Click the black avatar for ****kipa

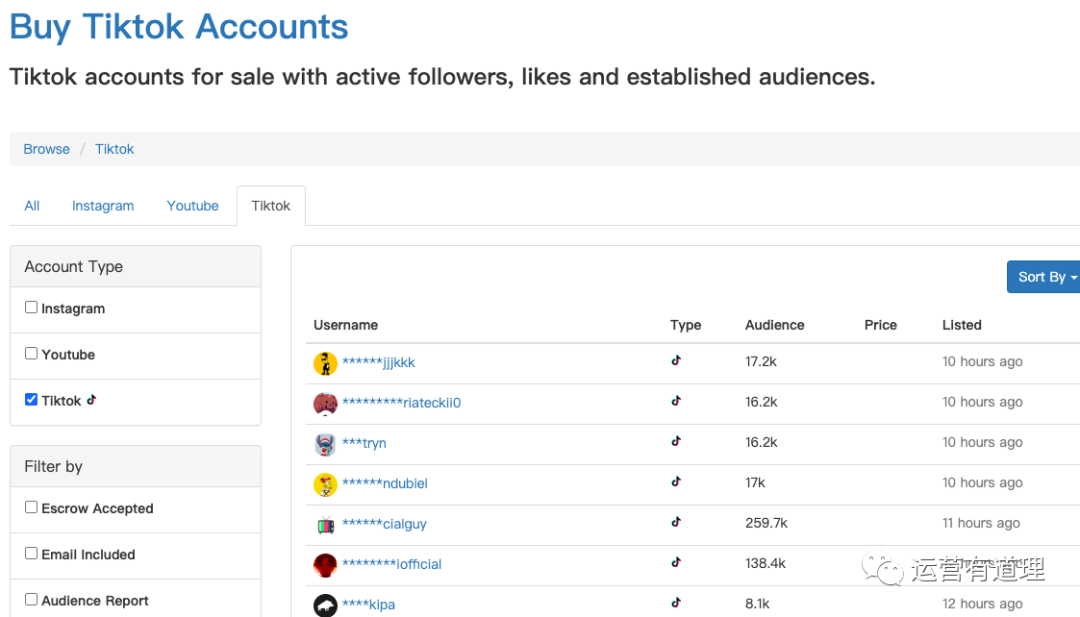point(325,605)
